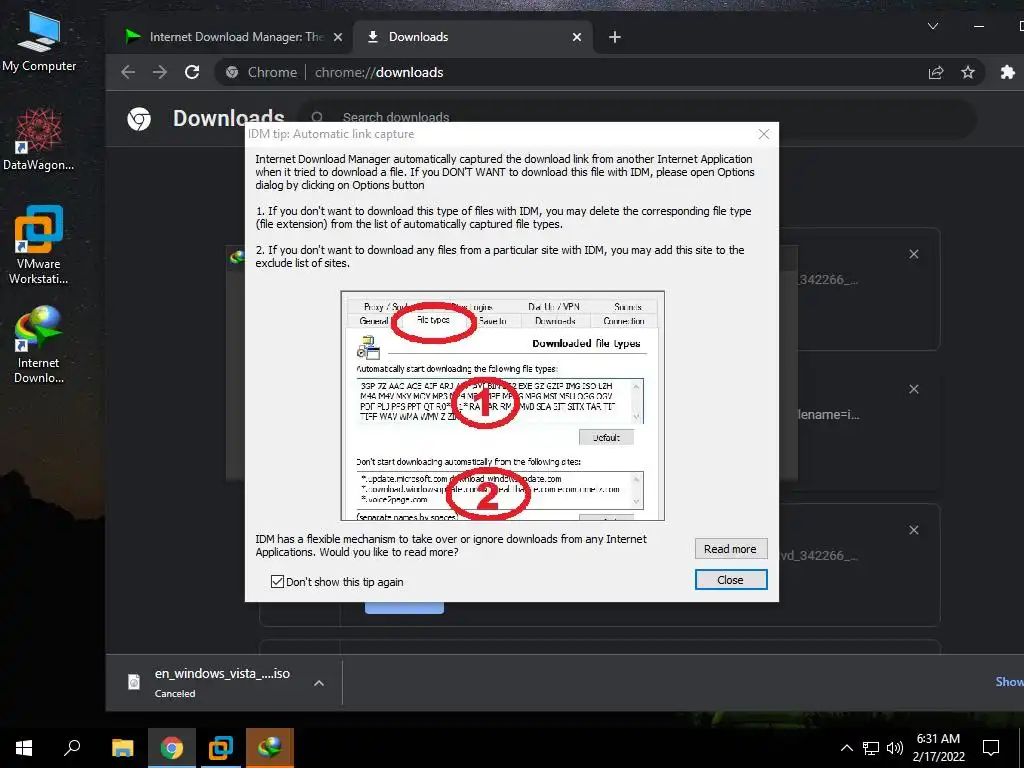Image resolution: width=1024 pixels, height=768 pixels.
Task: Show hidden system tray icons
Action: tap(846, 748)
